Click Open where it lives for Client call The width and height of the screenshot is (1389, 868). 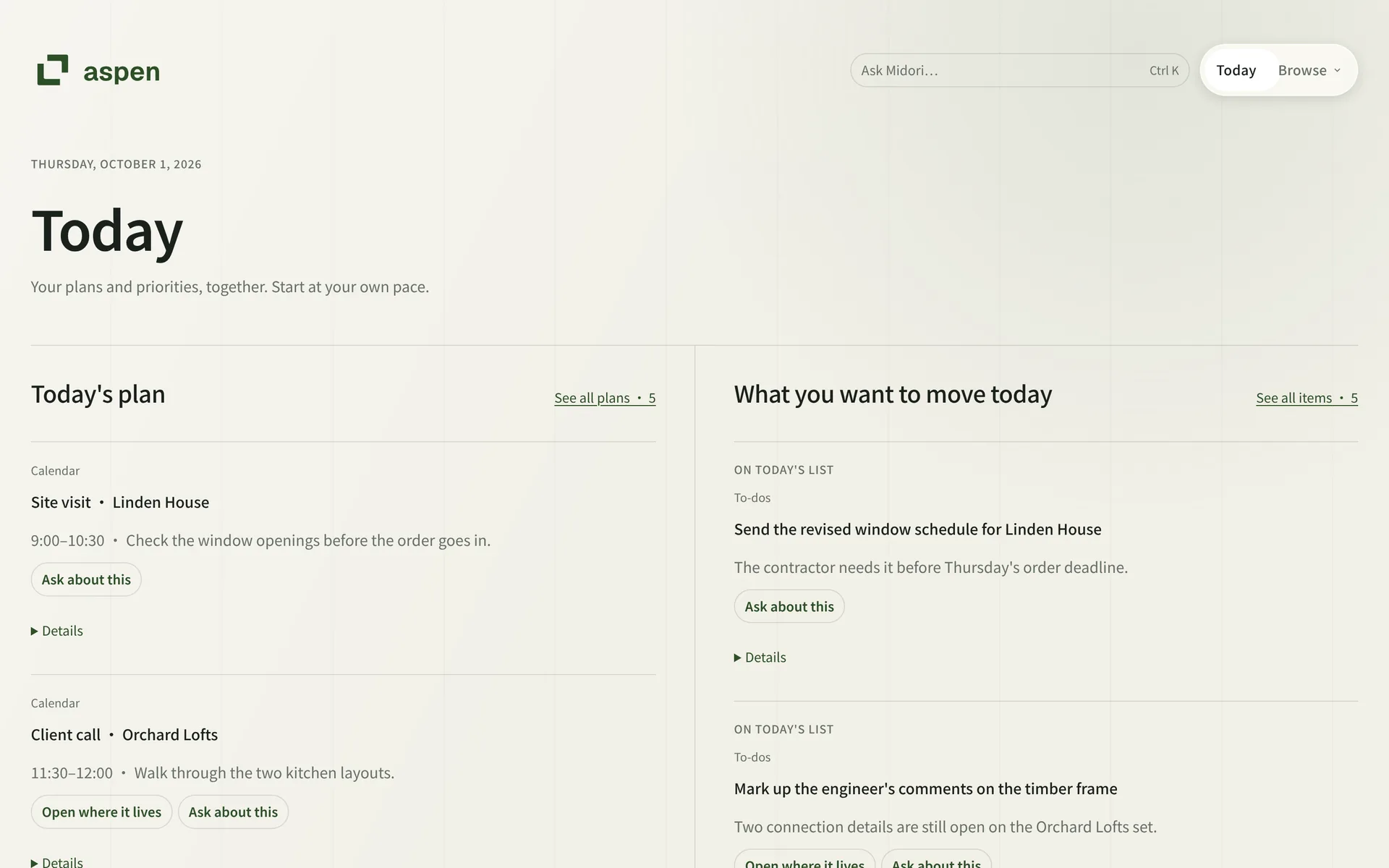[101, 812]
